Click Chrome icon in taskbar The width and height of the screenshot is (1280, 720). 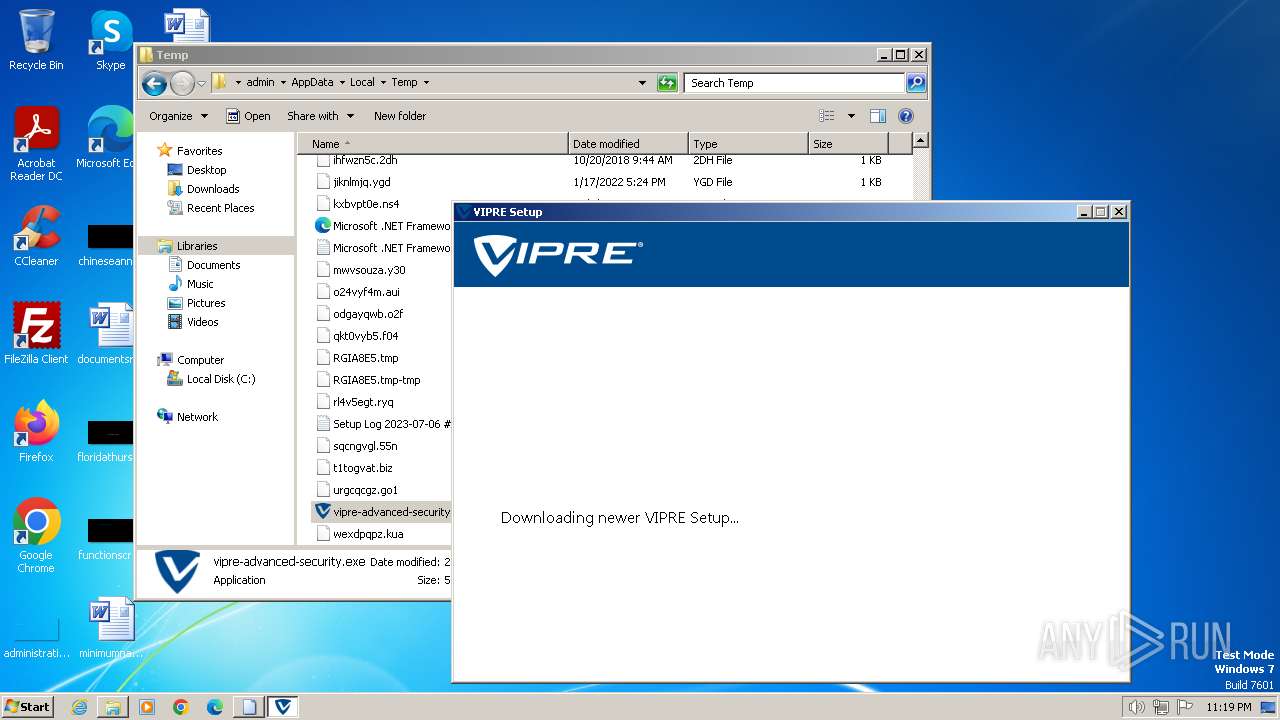(x=181, y=707)
